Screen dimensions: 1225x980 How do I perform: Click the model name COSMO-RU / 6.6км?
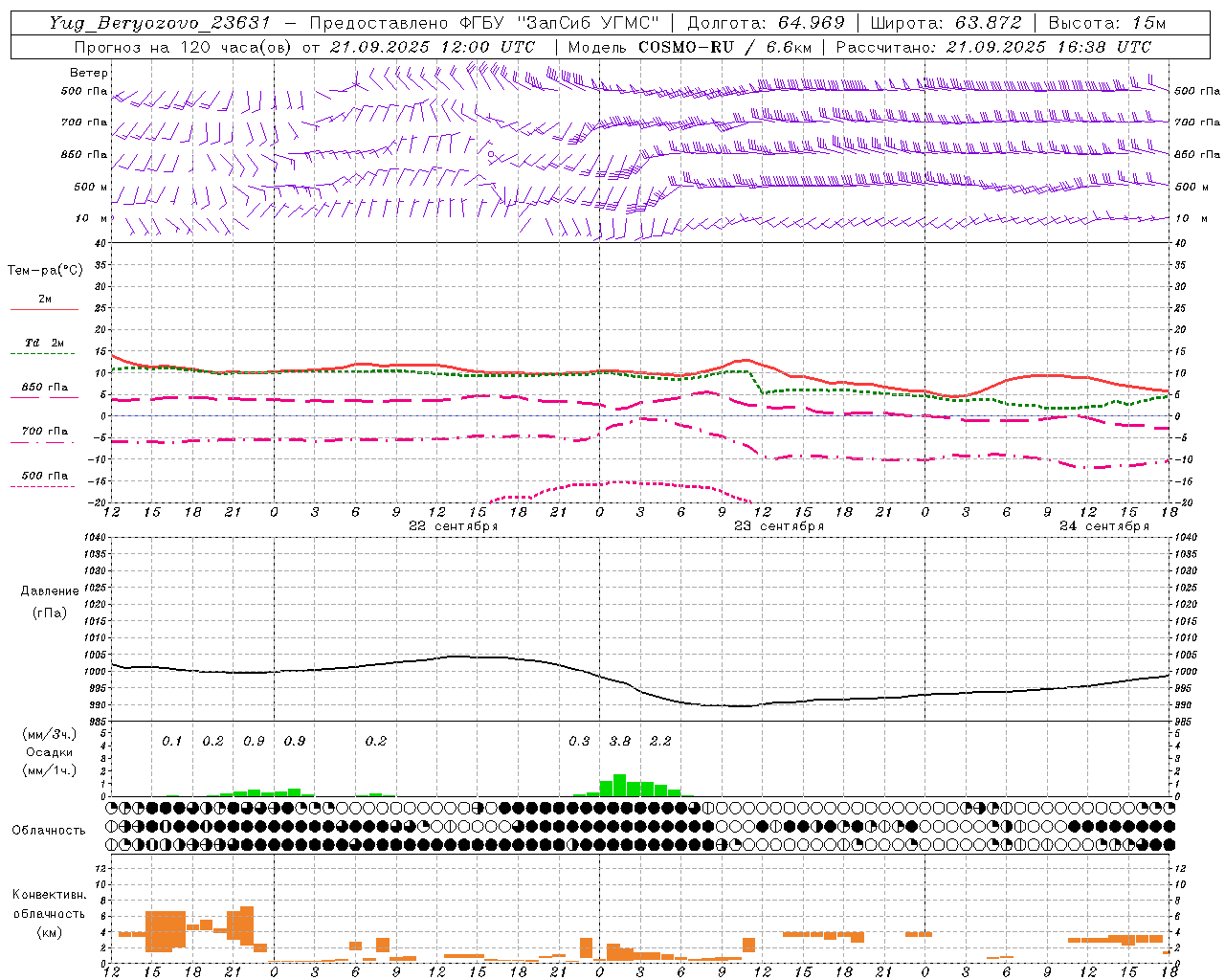pyautogui.click(x=724, y=46)
